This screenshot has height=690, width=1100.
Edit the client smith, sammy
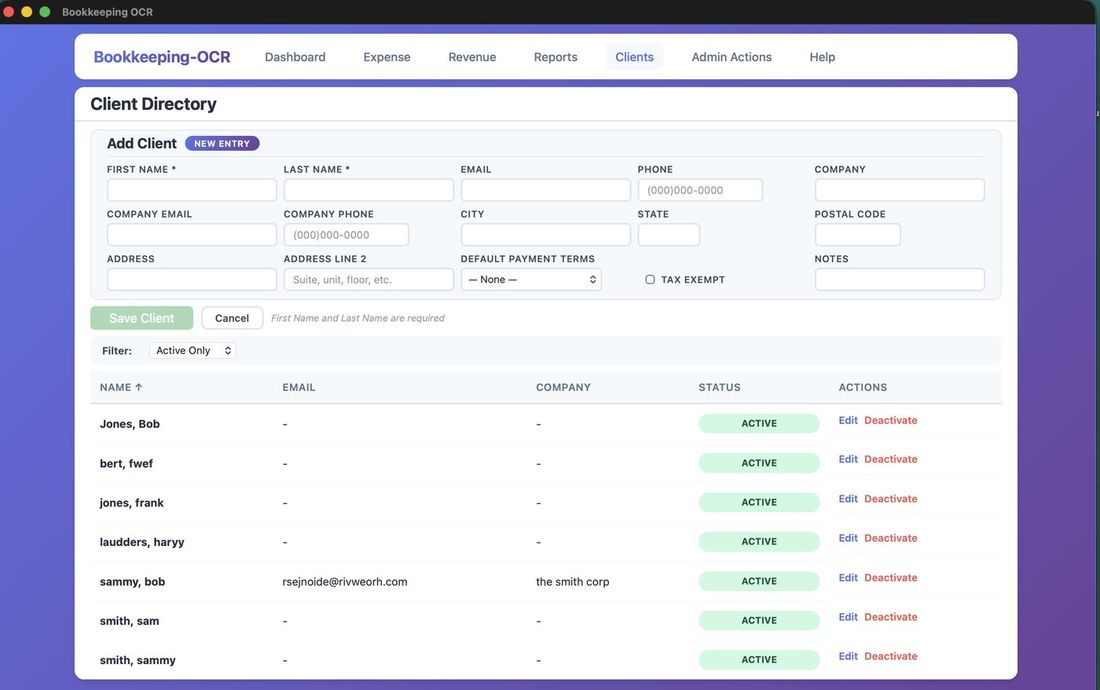(x=847, y=656)
